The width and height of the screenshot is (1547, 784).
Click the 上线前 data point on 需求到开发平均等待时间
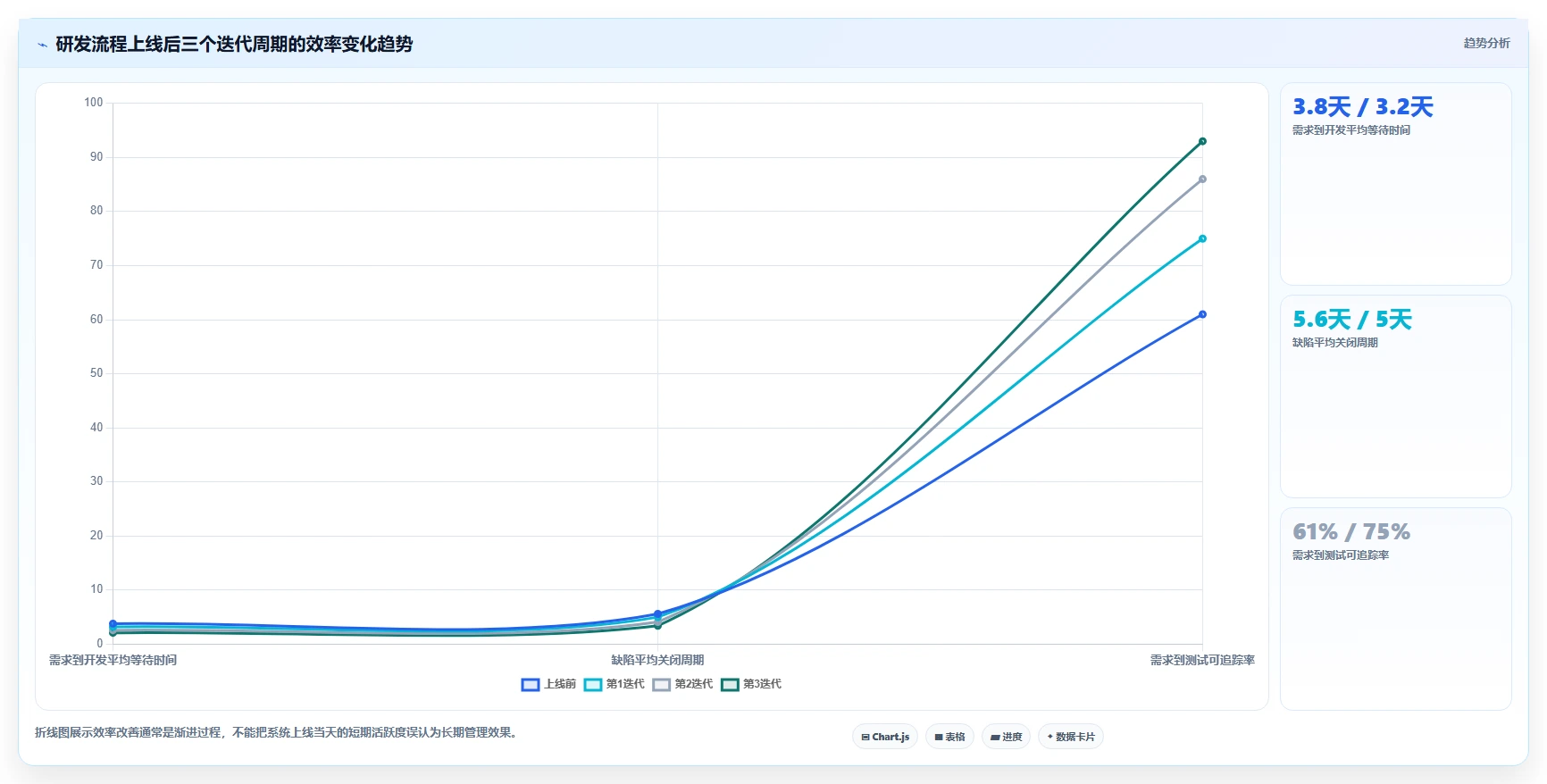113,623
